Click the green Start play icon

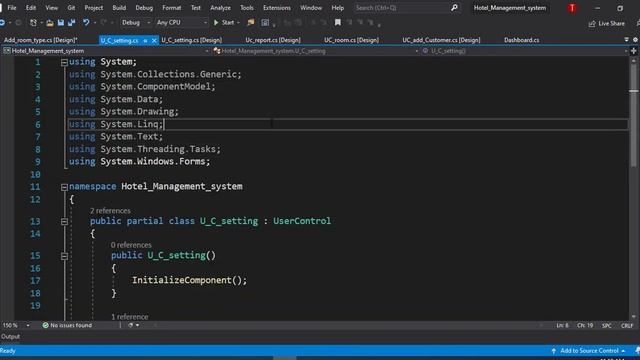click(x=216, y=23)
